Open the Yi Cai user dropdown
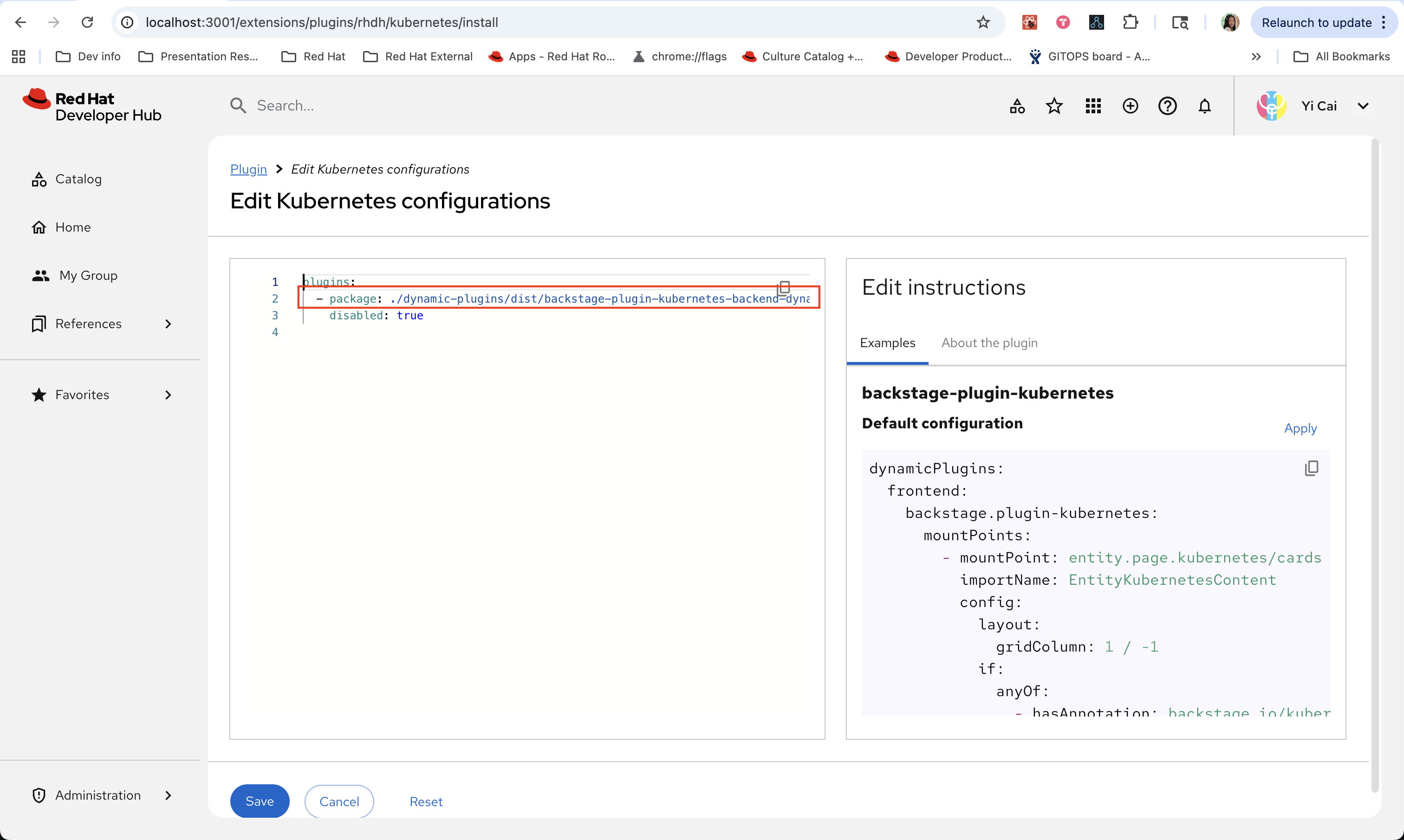 point(1363,106)
